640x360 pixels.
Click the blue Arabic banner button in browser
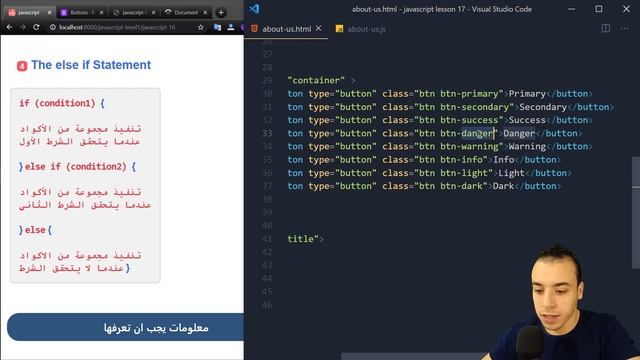tap(125, 327)
